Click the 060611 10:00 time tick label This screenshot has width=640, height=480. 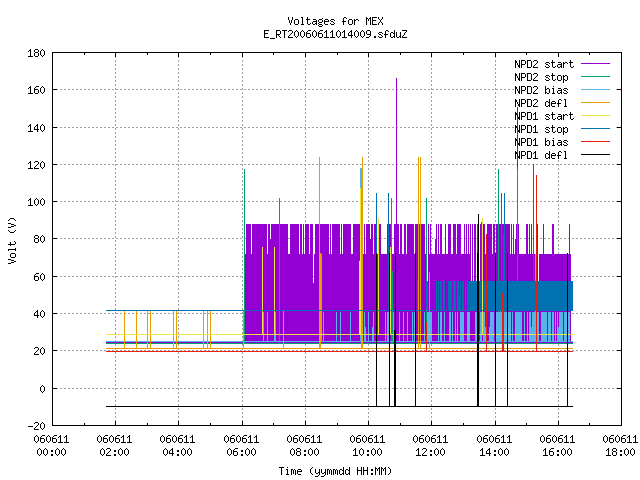point(367,446)
